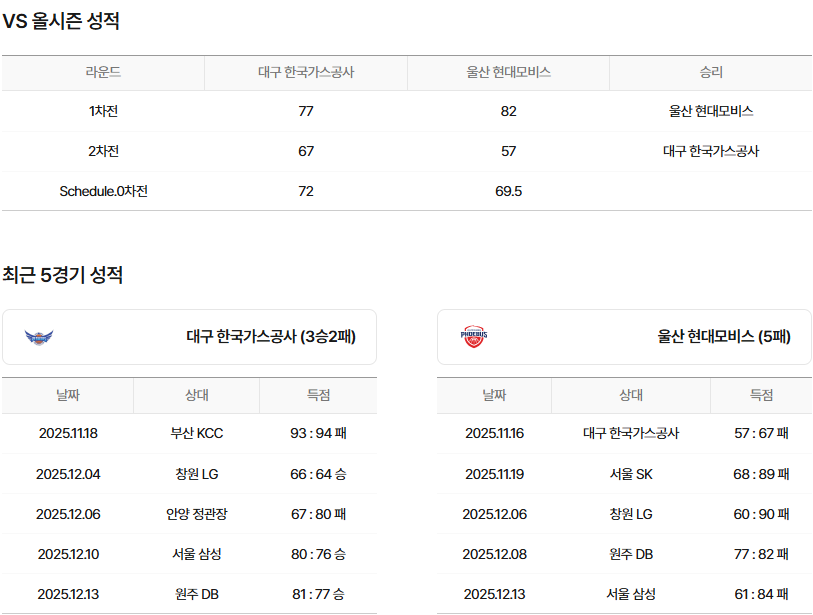This screenshot has height=615, width=813.
Task: Click the 서울 SK opponent entry
Action: point(630,474)
